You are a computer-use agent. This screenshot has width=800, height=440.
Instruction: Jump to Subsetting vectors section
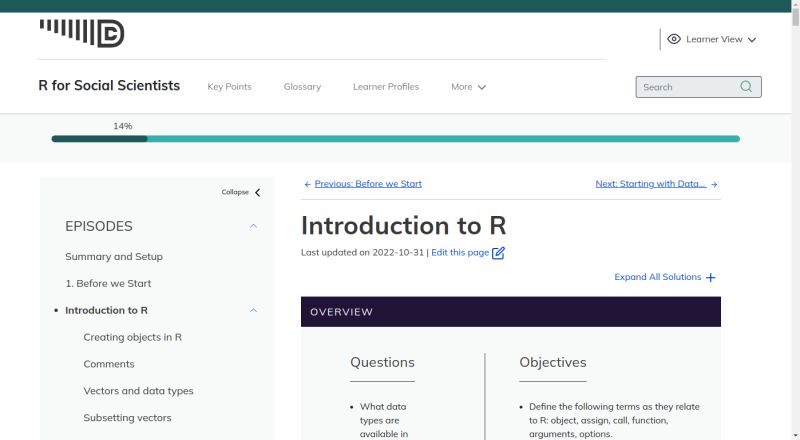pyautogui.click(x=128, y=418)
